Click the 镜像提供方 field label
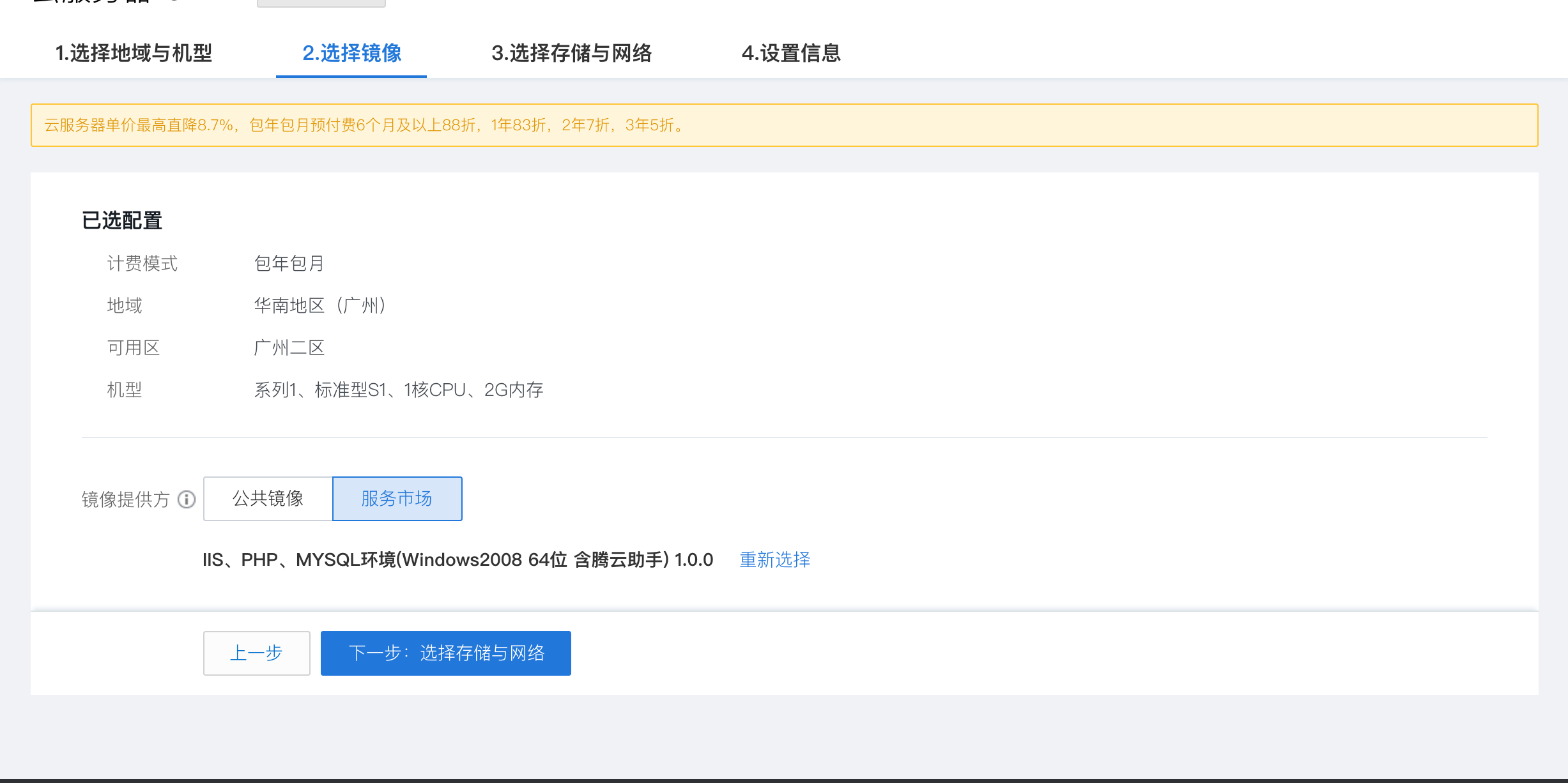Viewport: 1568px width, 783px height. (x=126, y=499)
